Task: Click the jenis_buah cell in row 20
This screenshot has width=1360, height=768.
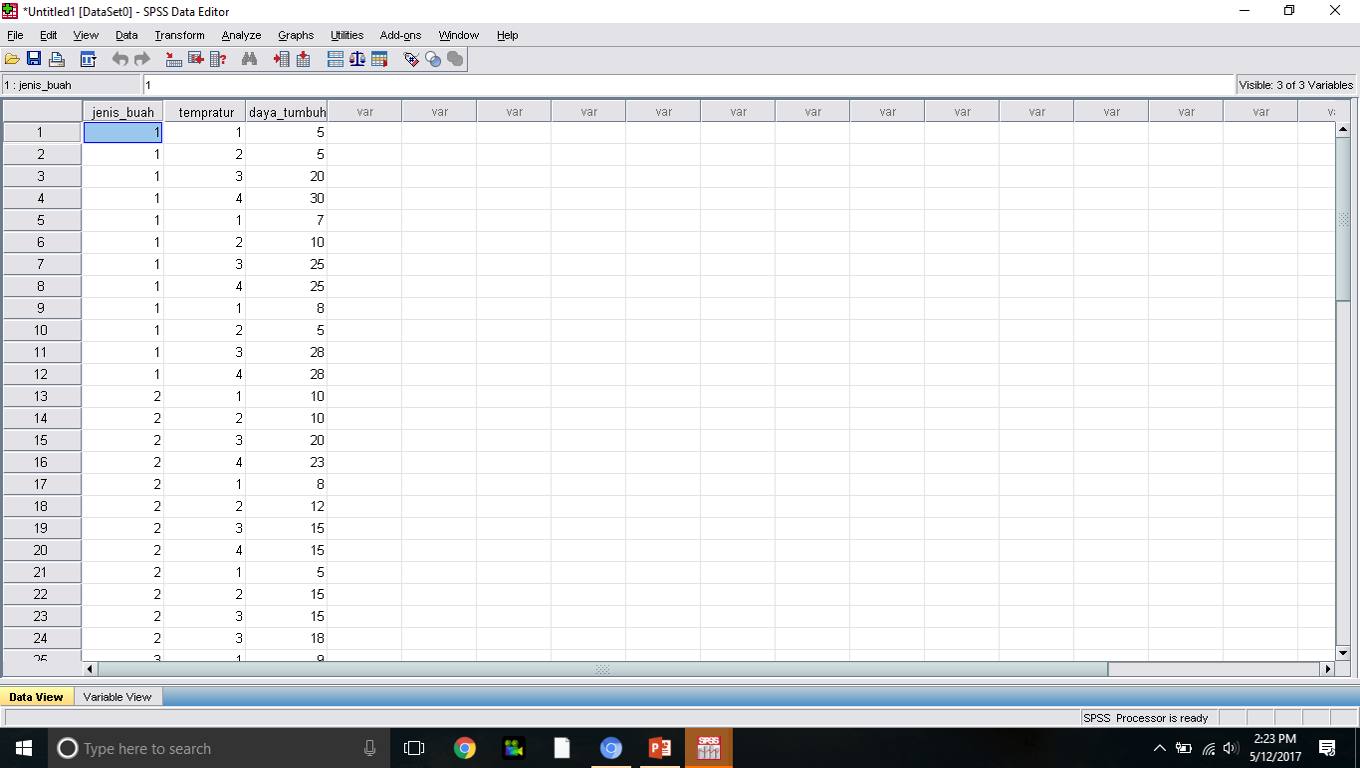Action: coord(123,550)
